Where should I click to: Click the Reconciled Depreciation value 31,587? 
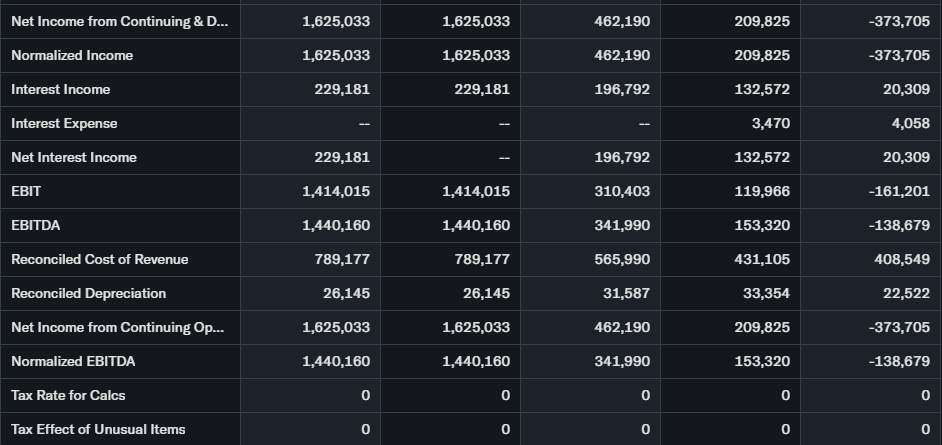click(x=626, y=293)
